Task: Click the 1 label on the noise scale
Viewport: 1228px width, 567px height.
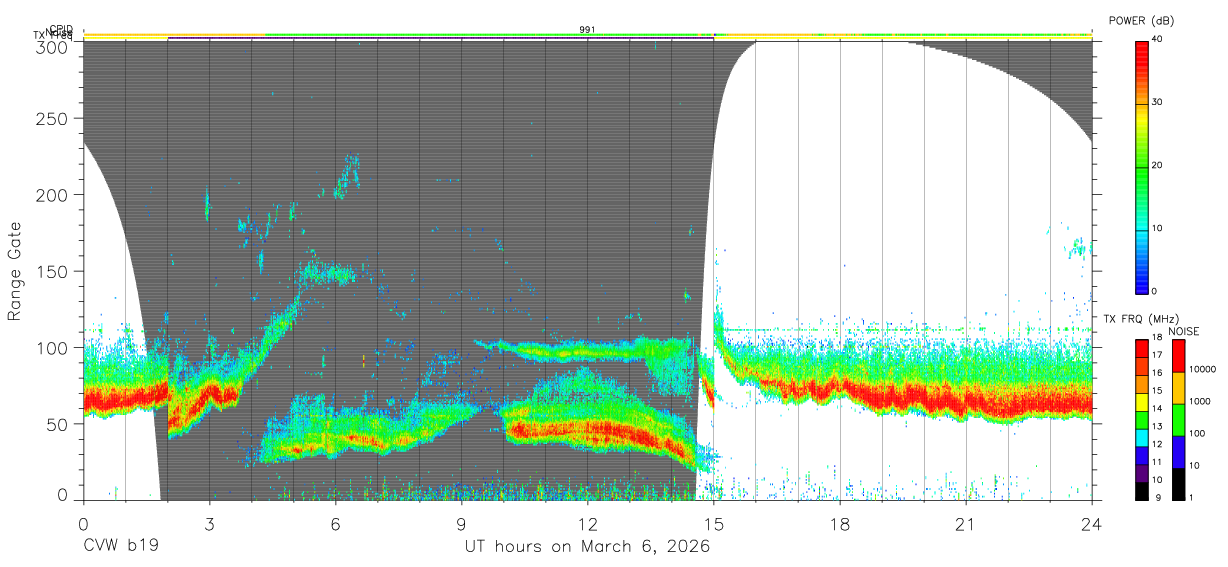Action: 1191,498
